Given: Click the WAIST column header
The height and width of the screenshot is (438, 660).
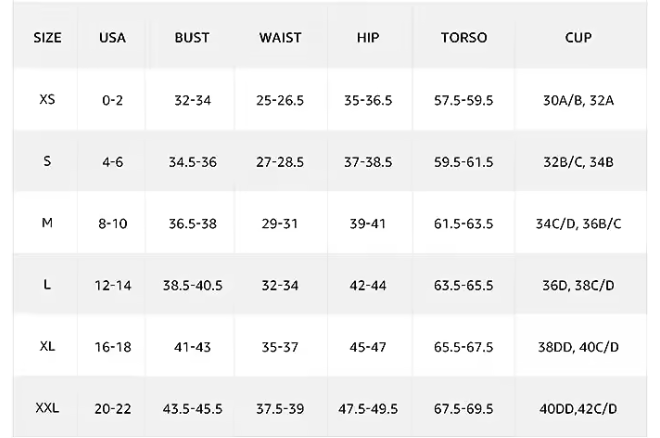Looking at the screenshot, I should [280, 38].
